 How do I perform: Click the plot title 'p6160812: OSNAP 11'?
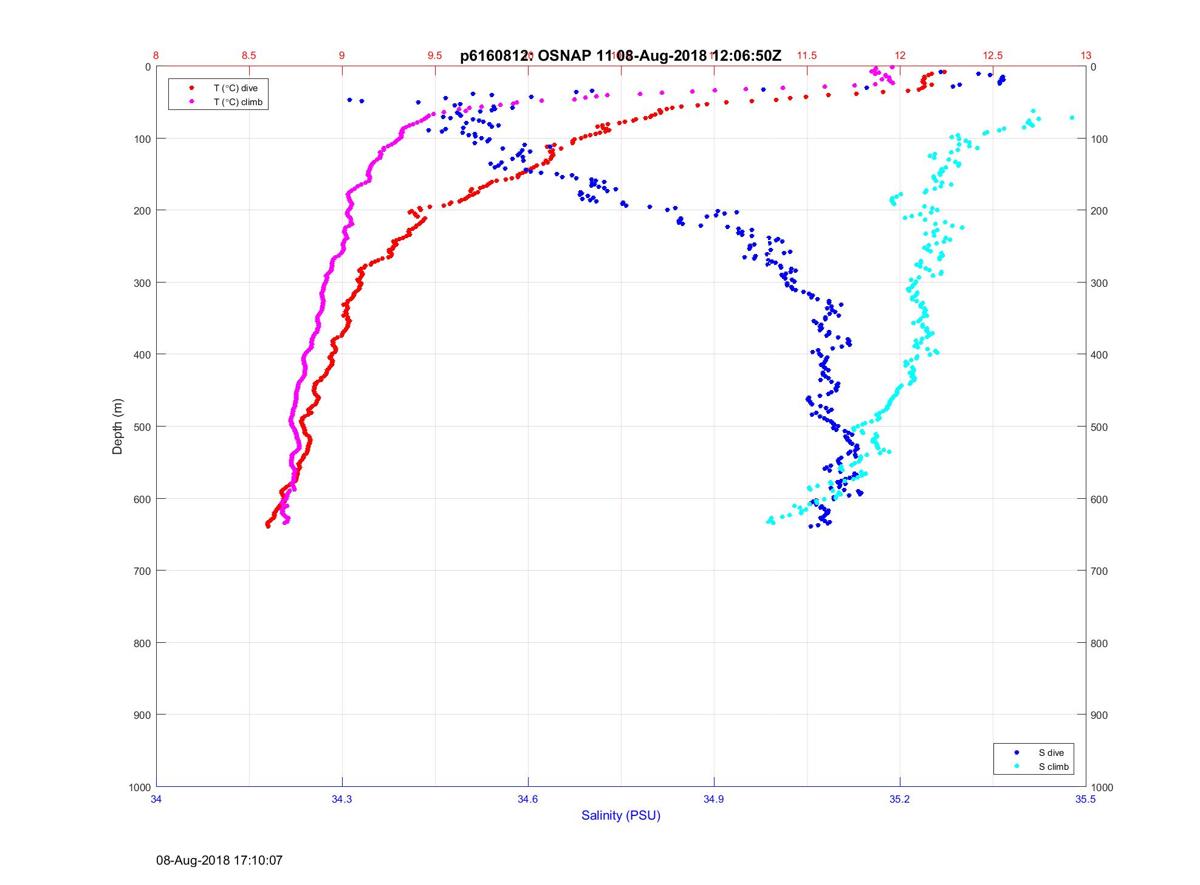pos(542,56)
